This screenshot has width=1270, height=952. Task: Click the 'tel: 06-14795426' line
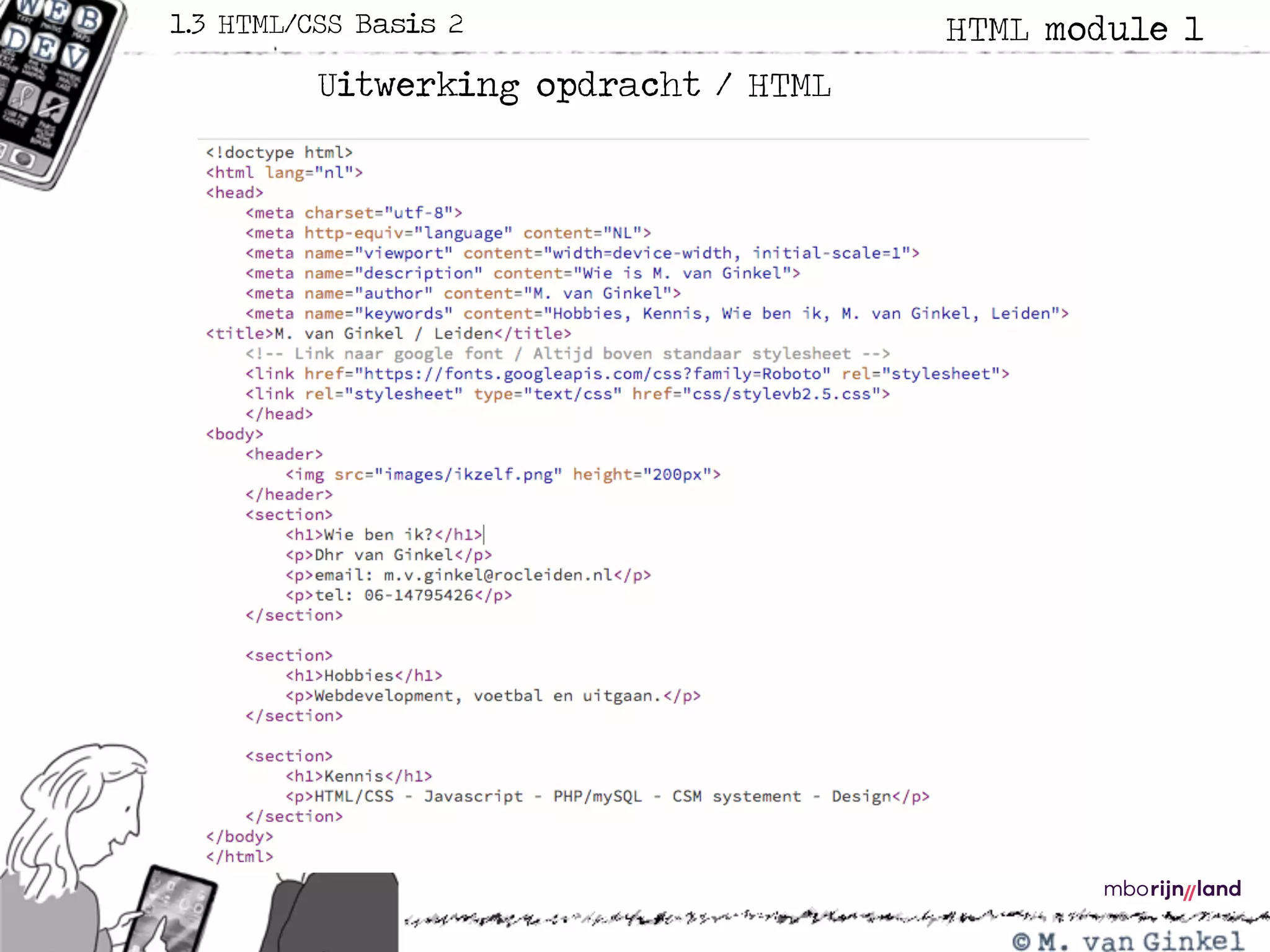click(x=399, y=595)
